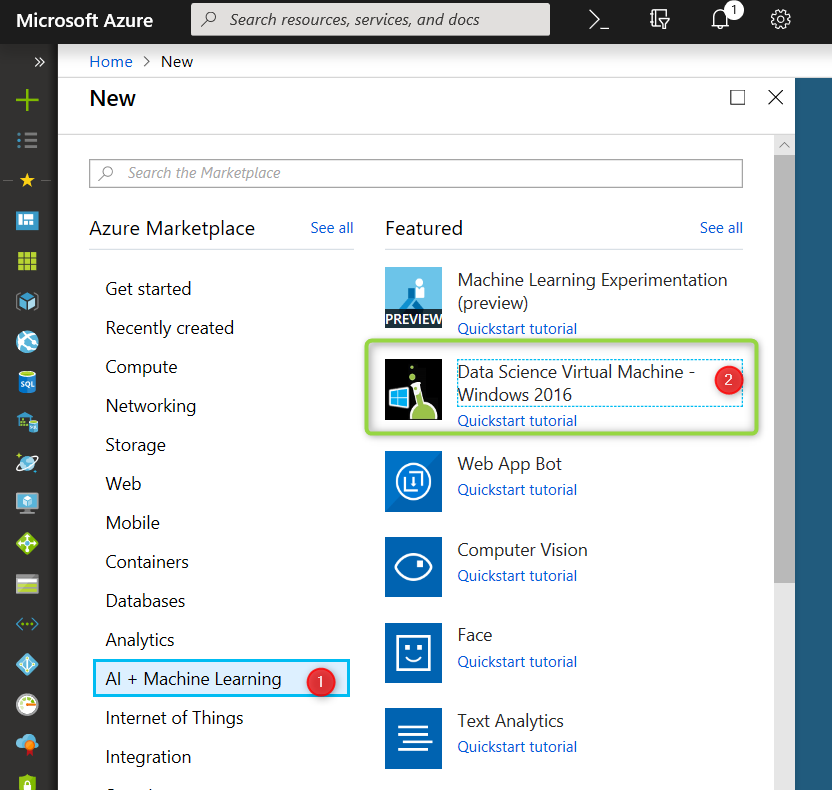Viewport: 832px width, 790px height.
Task: View notifications via the bell icon
Action: click(720, 19)
